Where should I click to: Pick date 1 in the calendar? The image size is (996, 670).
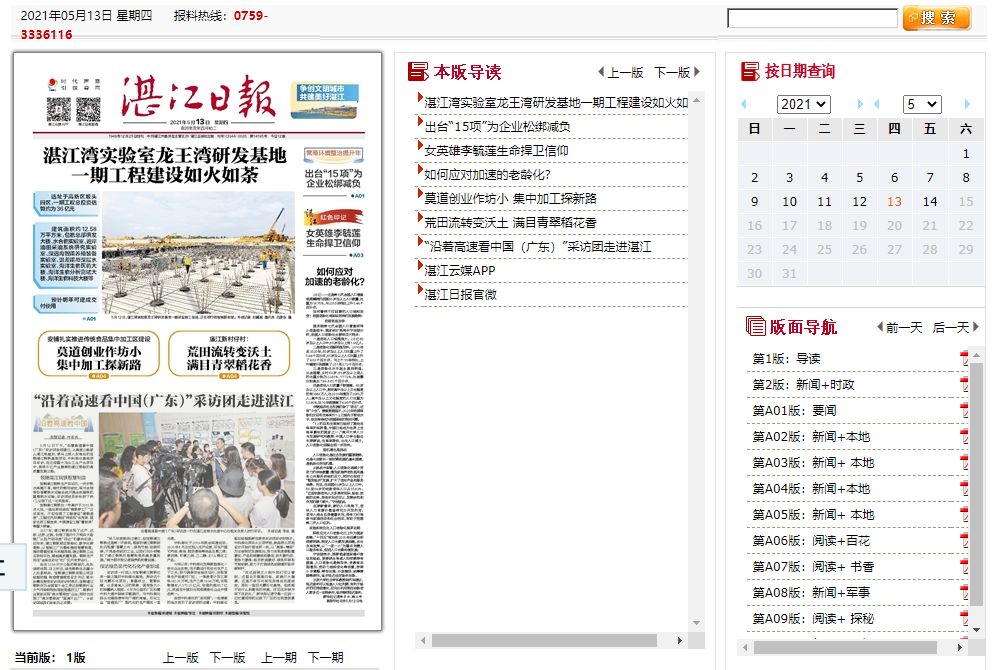coord(966,154)
